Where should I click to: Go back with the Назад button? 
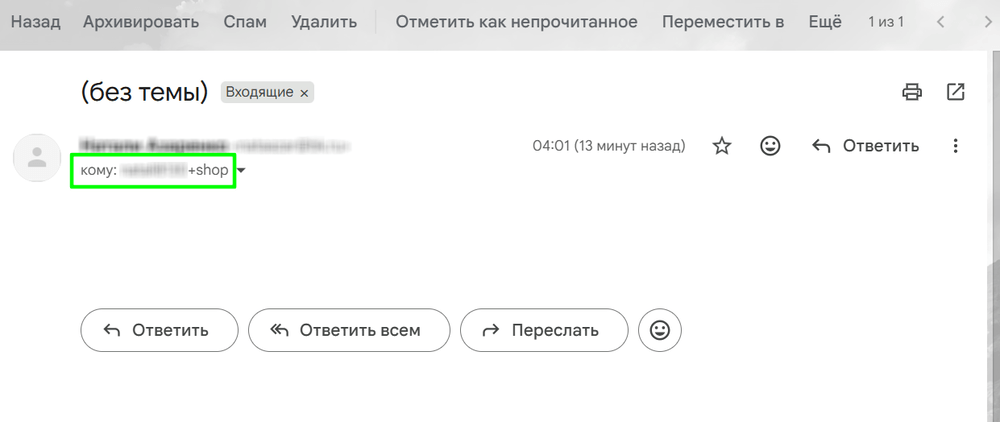tap(37, 22)
